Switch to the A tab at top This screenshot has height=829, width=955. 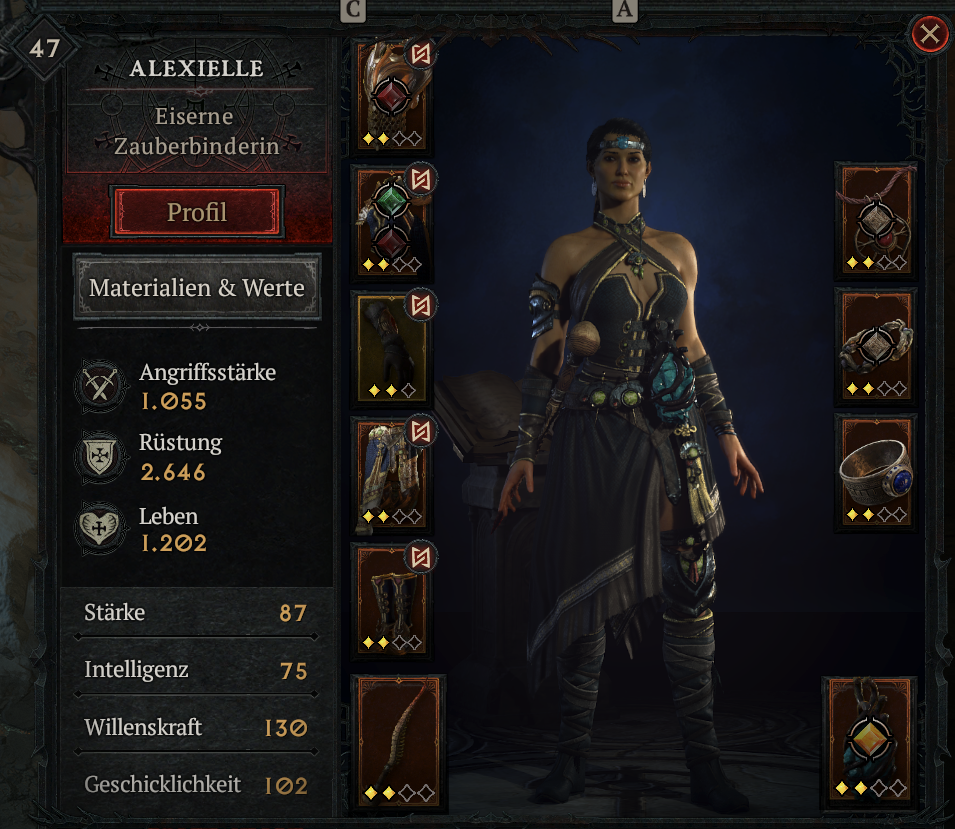coord(624,10)
